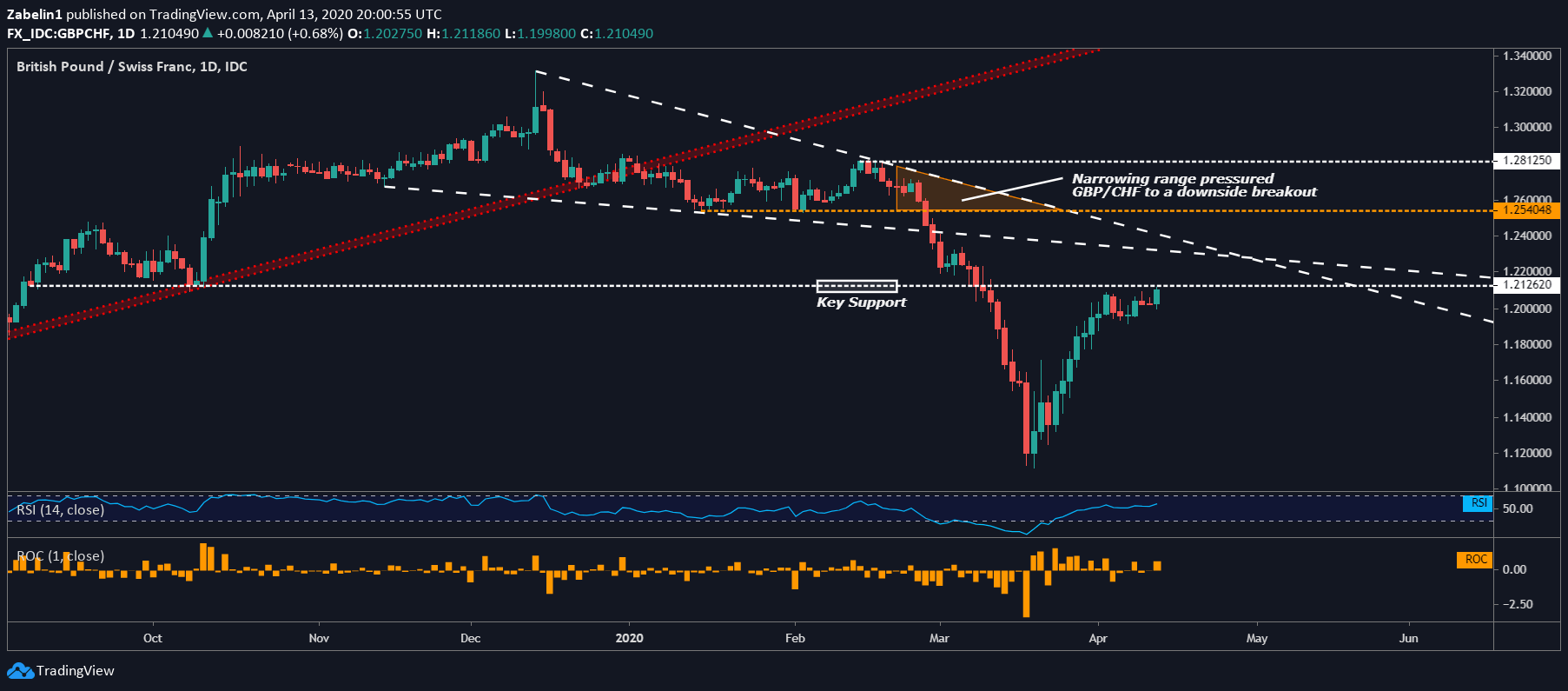This screenshot has height=691, width=1568.
Task: Click the 1.240000 price axis value
Action: [x=1527, y=236]
